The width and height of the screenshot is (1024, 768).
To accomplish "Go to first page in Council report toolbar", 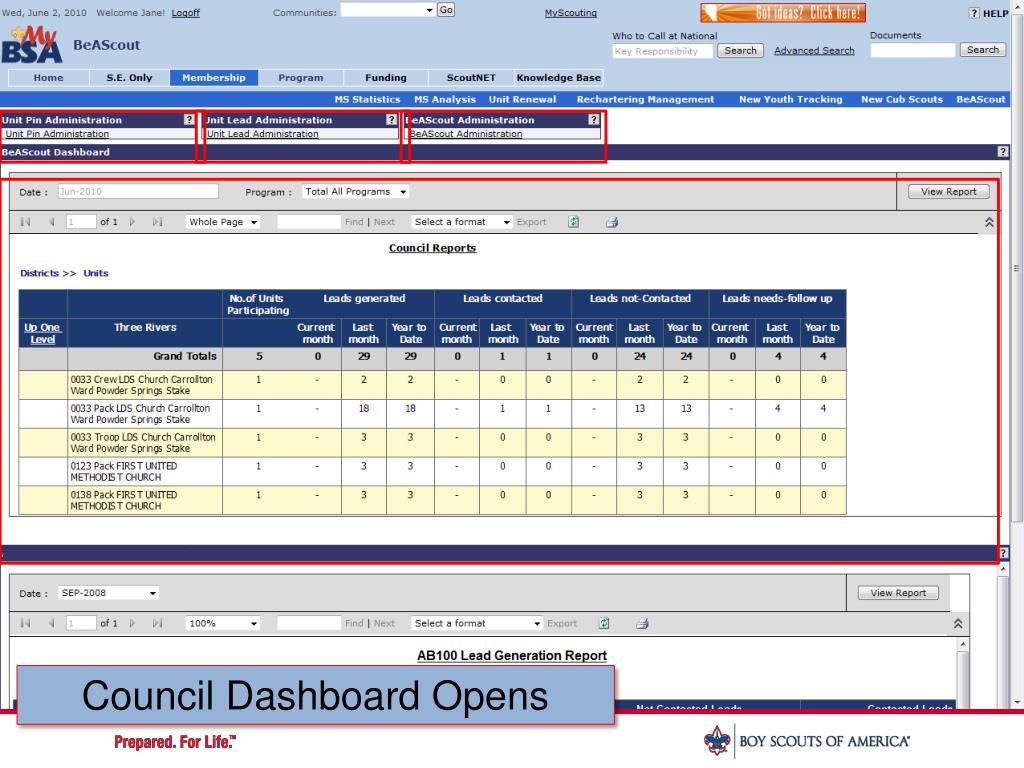I will point(25,222).
